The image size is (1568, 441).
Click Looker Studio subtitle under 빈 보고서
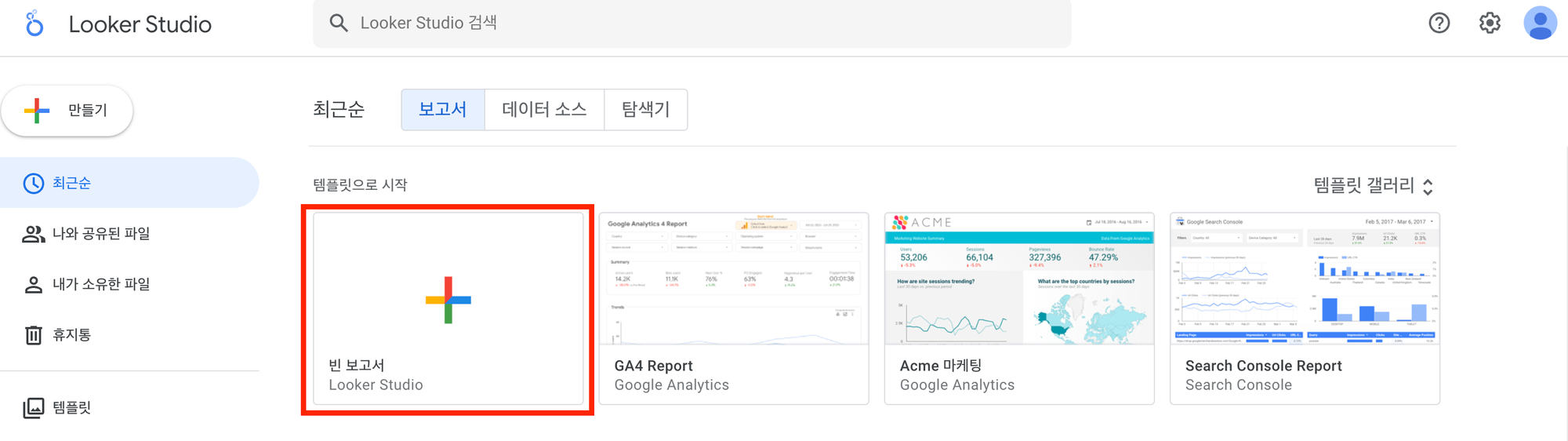pyautogui.click(x=376, y=385)
